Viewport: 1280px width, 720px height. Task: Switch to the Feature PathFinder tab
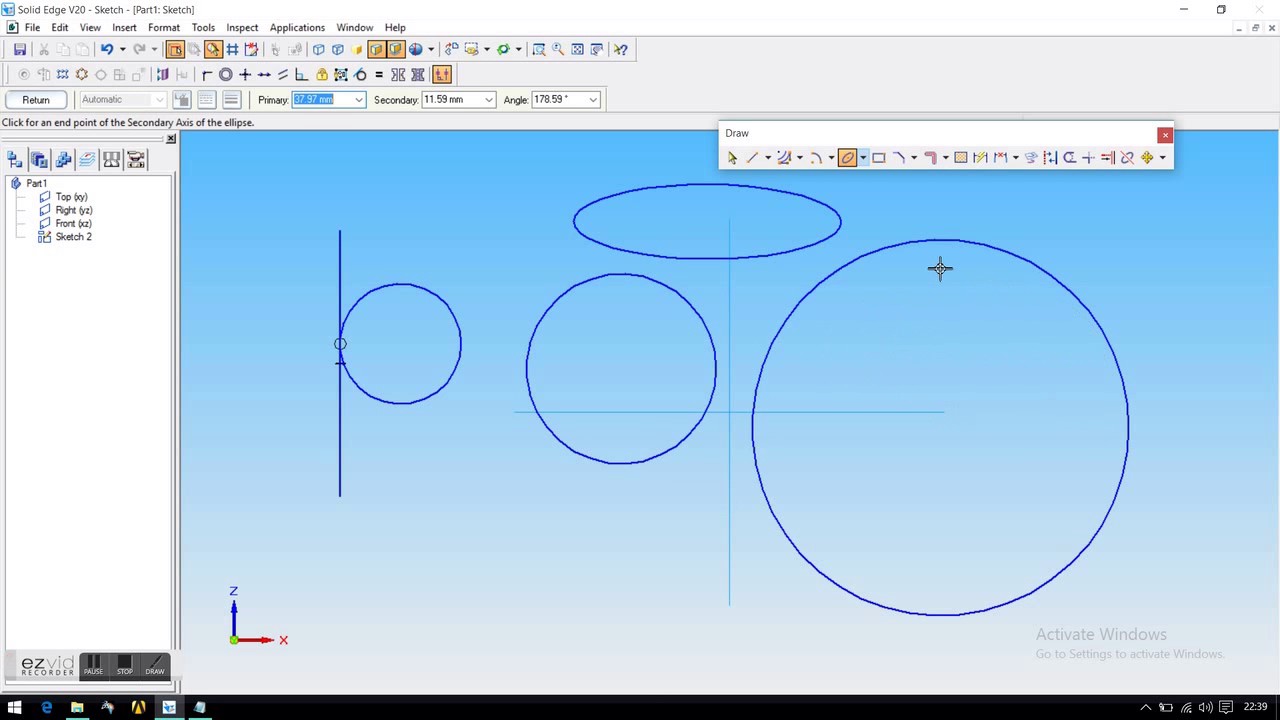point(14,160)
